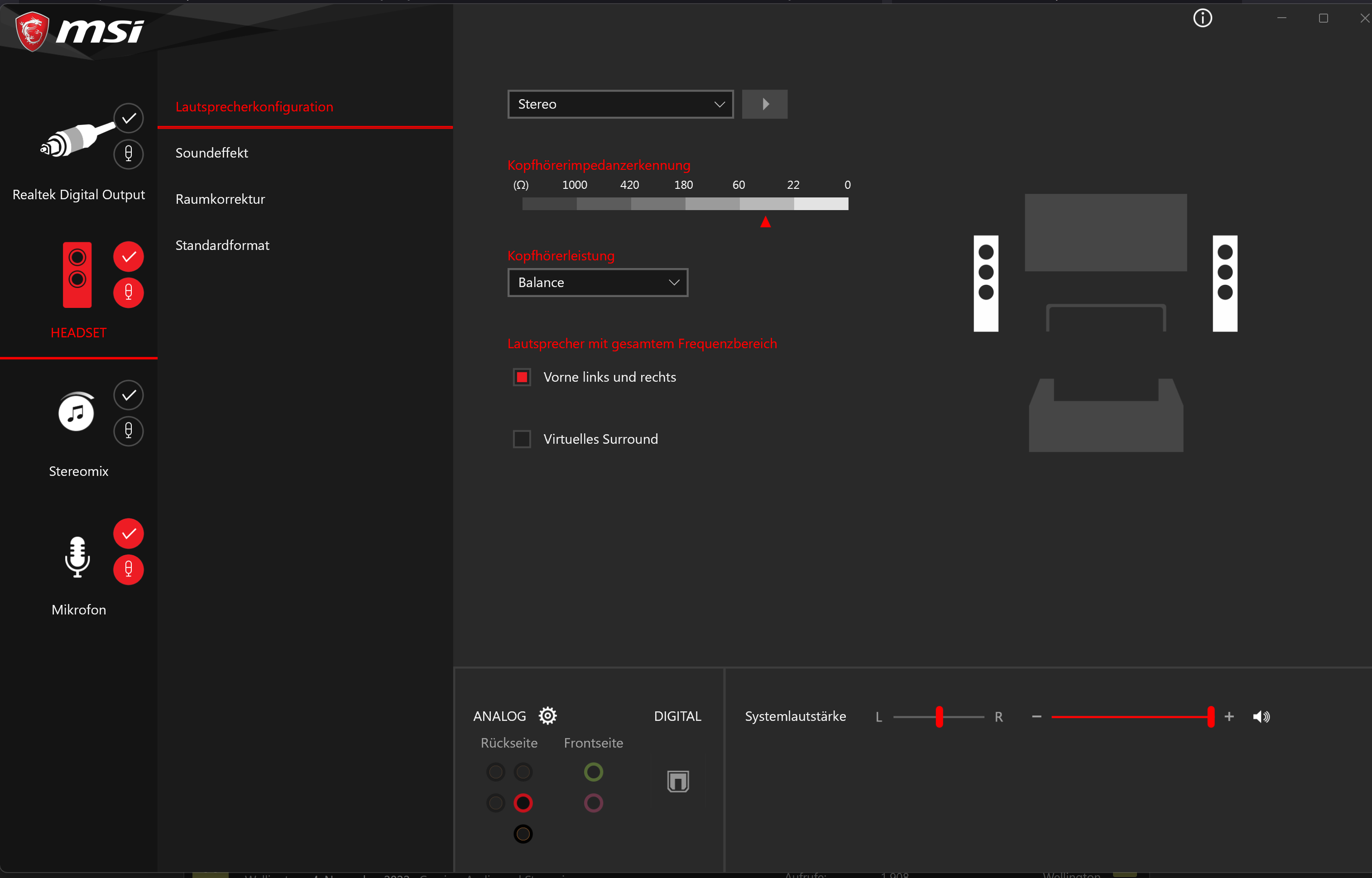The width and height of the screenshot is (1372, 878).
Task: Open the Stereo speaker configuration dropdown
Action: [620, 104]
